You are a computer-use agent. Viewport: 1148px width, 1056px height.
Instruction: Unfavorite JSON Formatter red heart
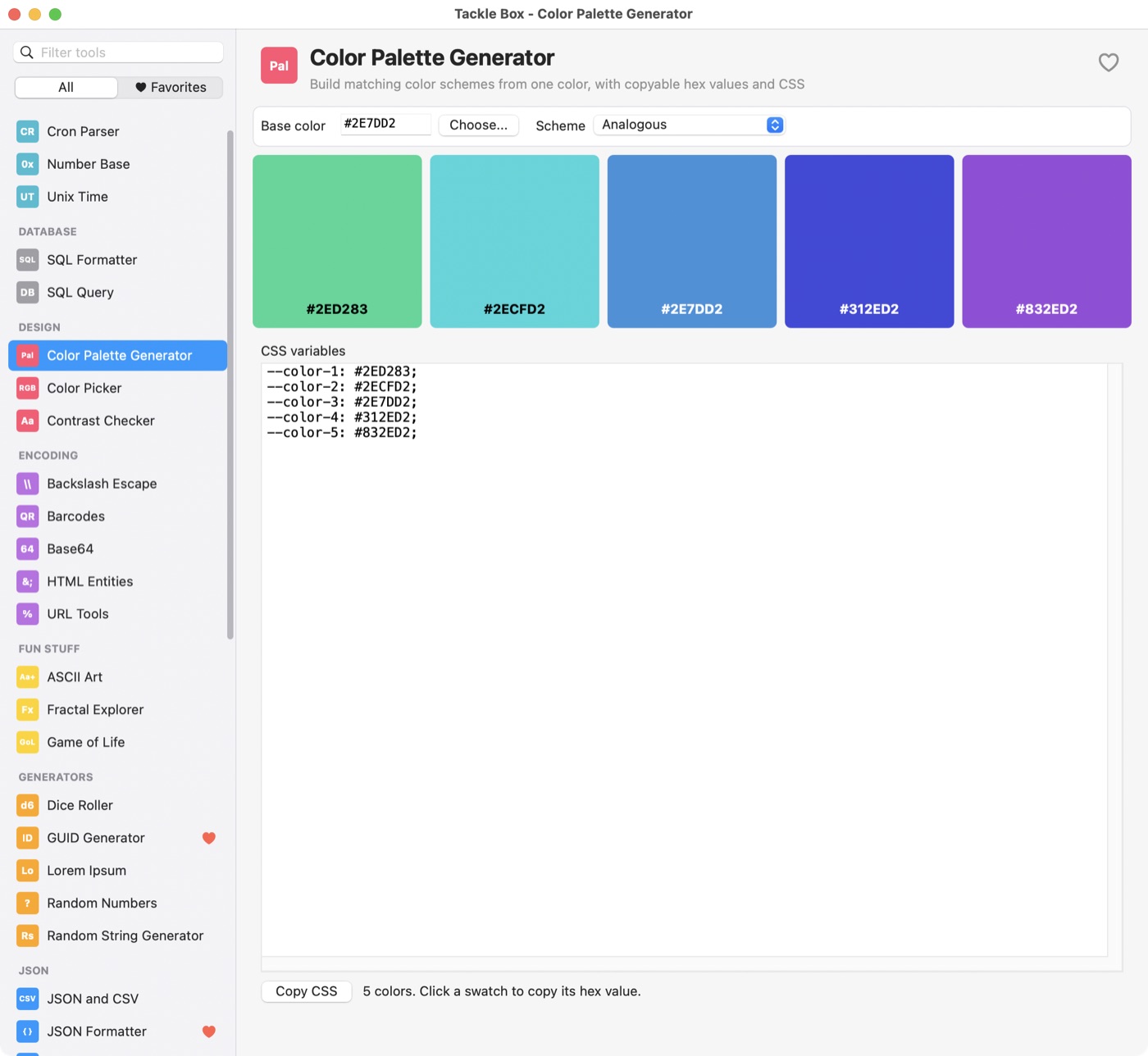pyautogui.click(x=209, y=1031)
